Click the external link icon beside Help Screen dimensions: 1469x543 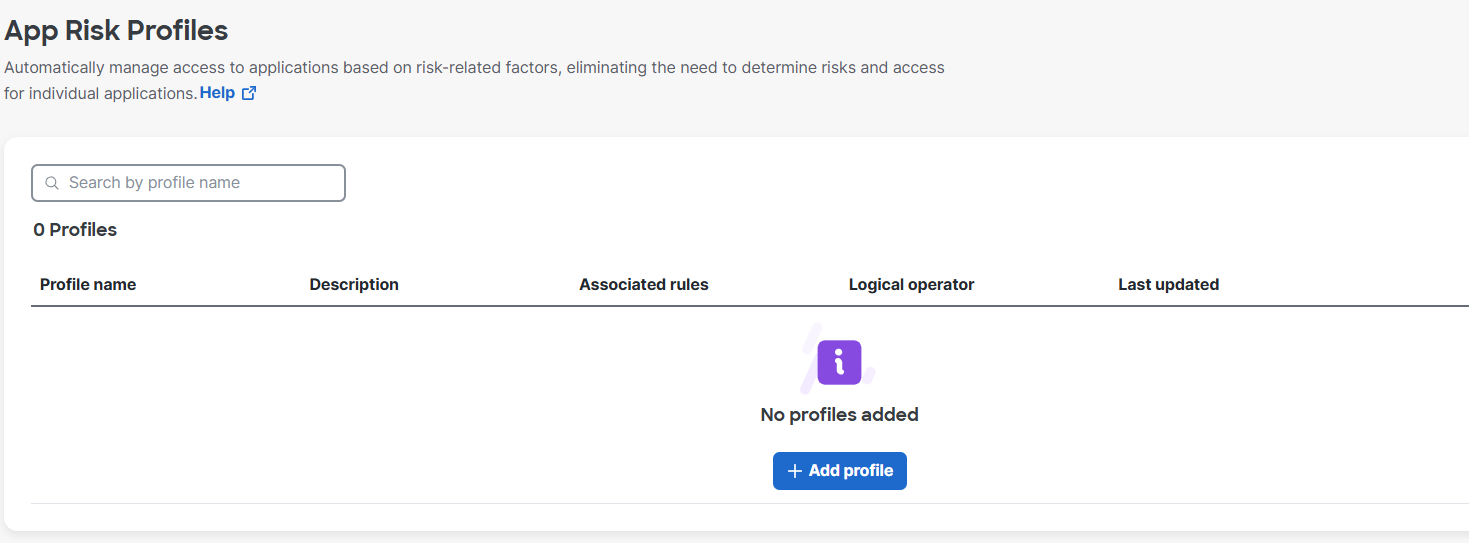249,93
